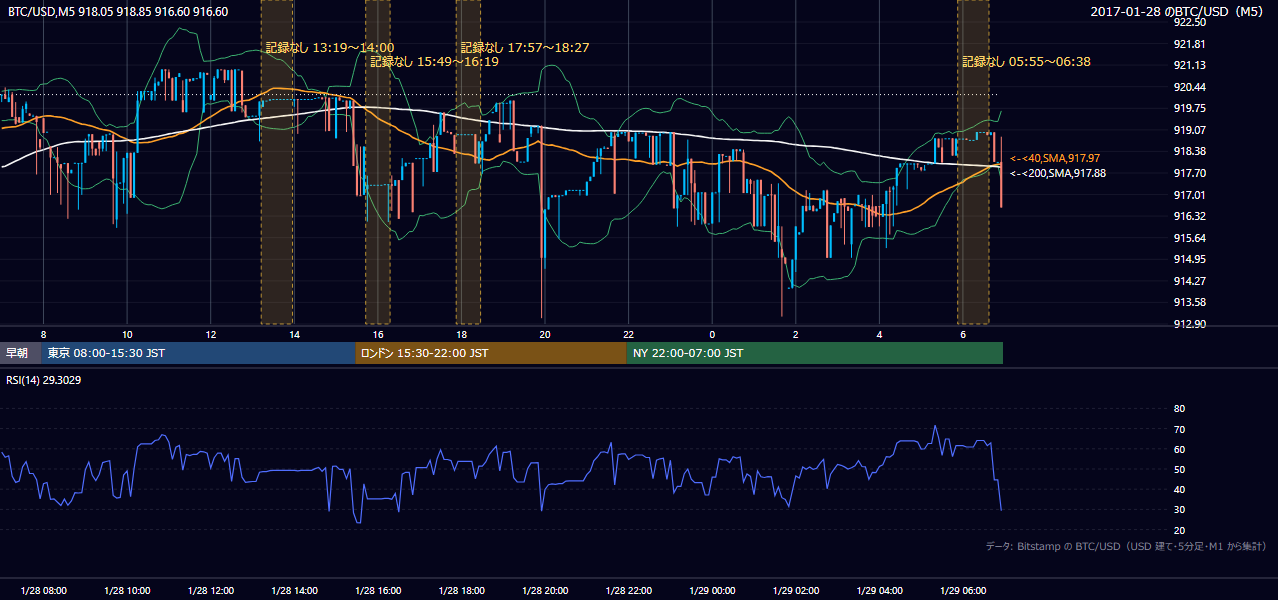Select the 記録なし 13:19～14:00 label

[x=329, y=48]
